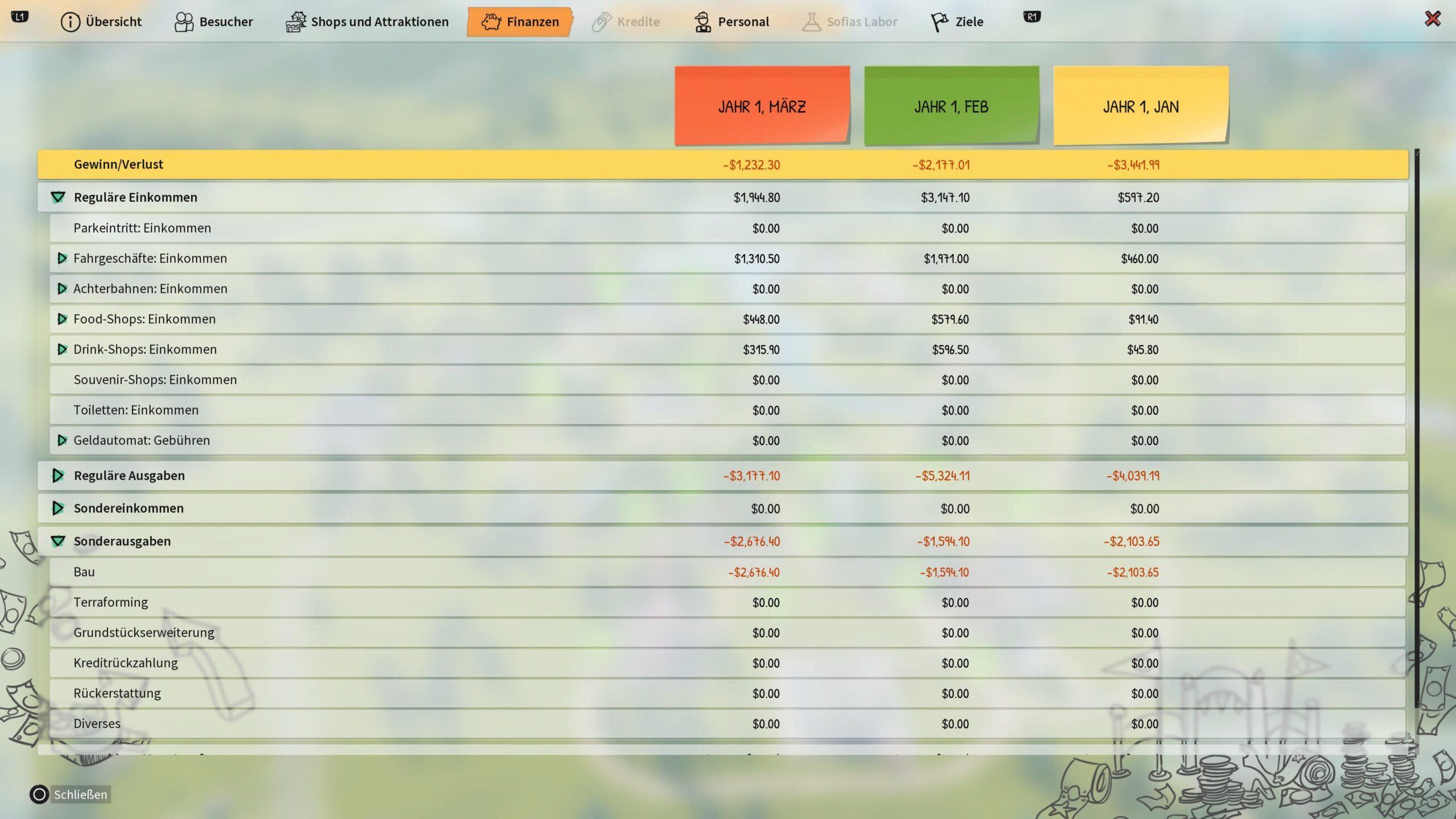Expand Achterbahnen: Einkommen details

[62, 289]
